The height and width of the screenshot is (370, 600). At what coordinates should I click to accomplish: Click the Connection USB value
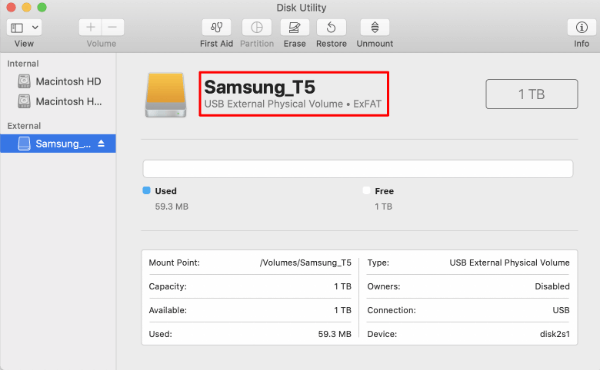561,310
